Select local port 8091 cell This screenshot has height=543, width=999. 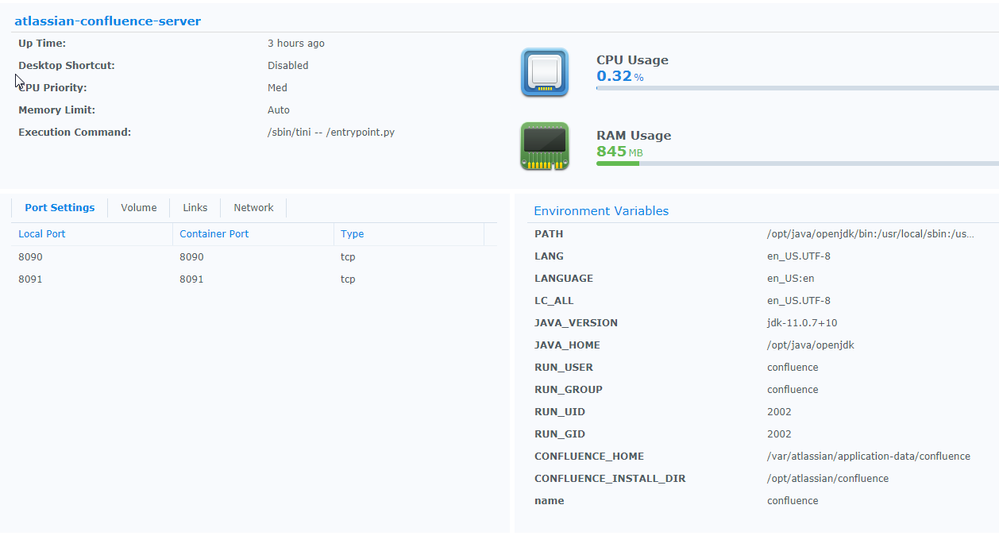tap(31, 279)
